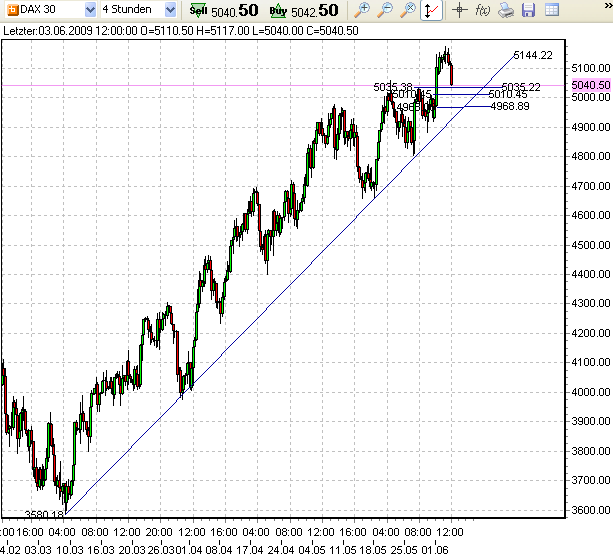Zoom out of the chart

click(x=385, y=10)
